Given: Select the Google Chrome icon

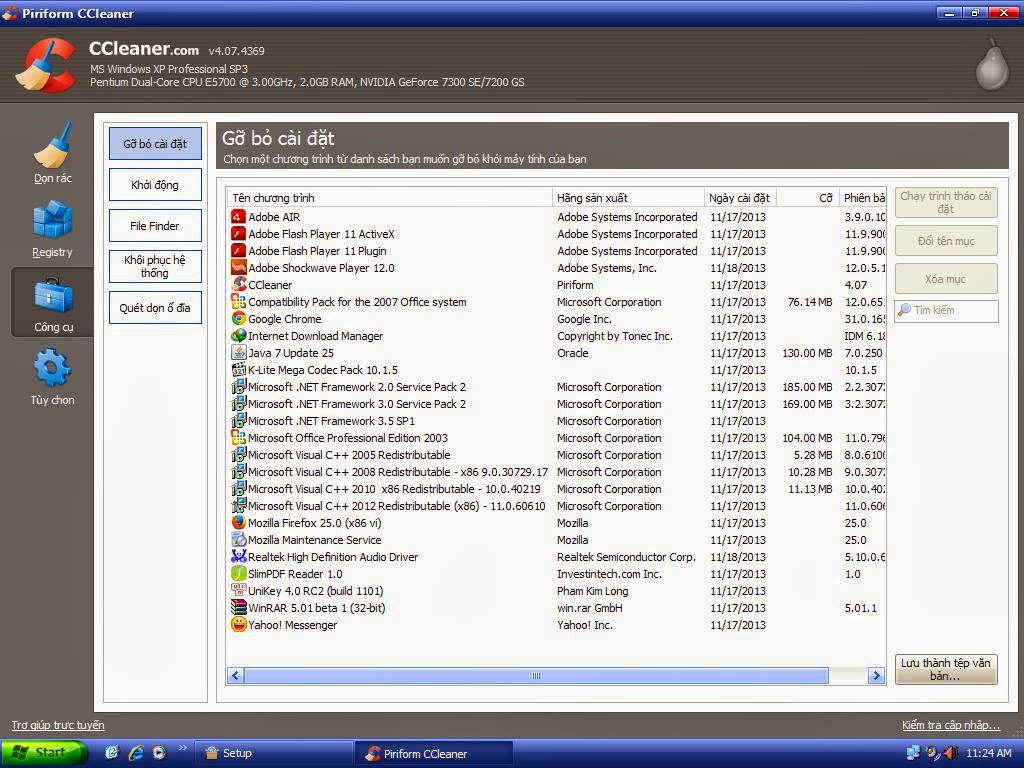Looking at the screenshot, I should pos(238,318).
